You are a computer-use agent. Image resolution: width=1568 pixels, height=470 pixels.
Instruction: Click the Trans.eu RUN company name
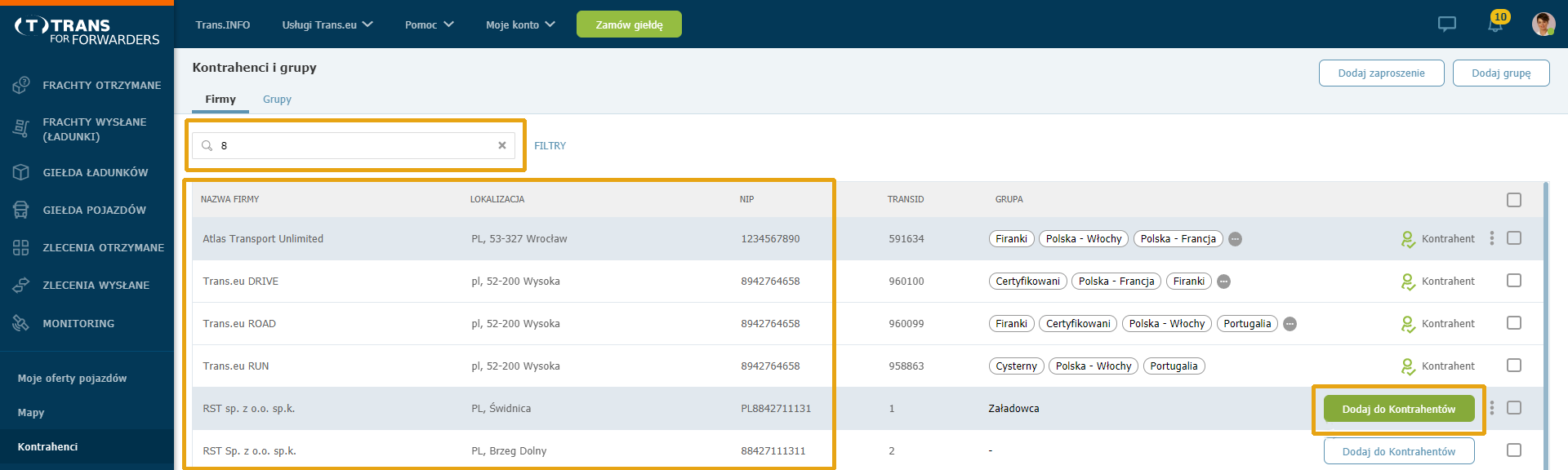click(x=236, y=366)
